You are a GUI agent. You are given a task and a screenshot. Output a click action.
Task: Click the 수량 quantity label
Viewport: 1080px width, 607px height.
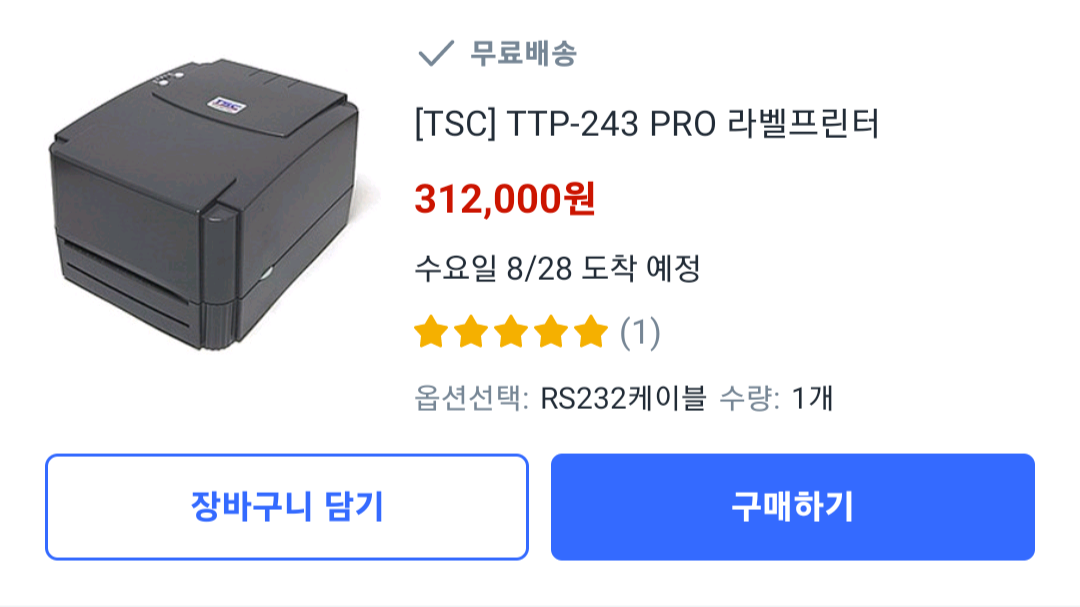(x=749, y=398)
